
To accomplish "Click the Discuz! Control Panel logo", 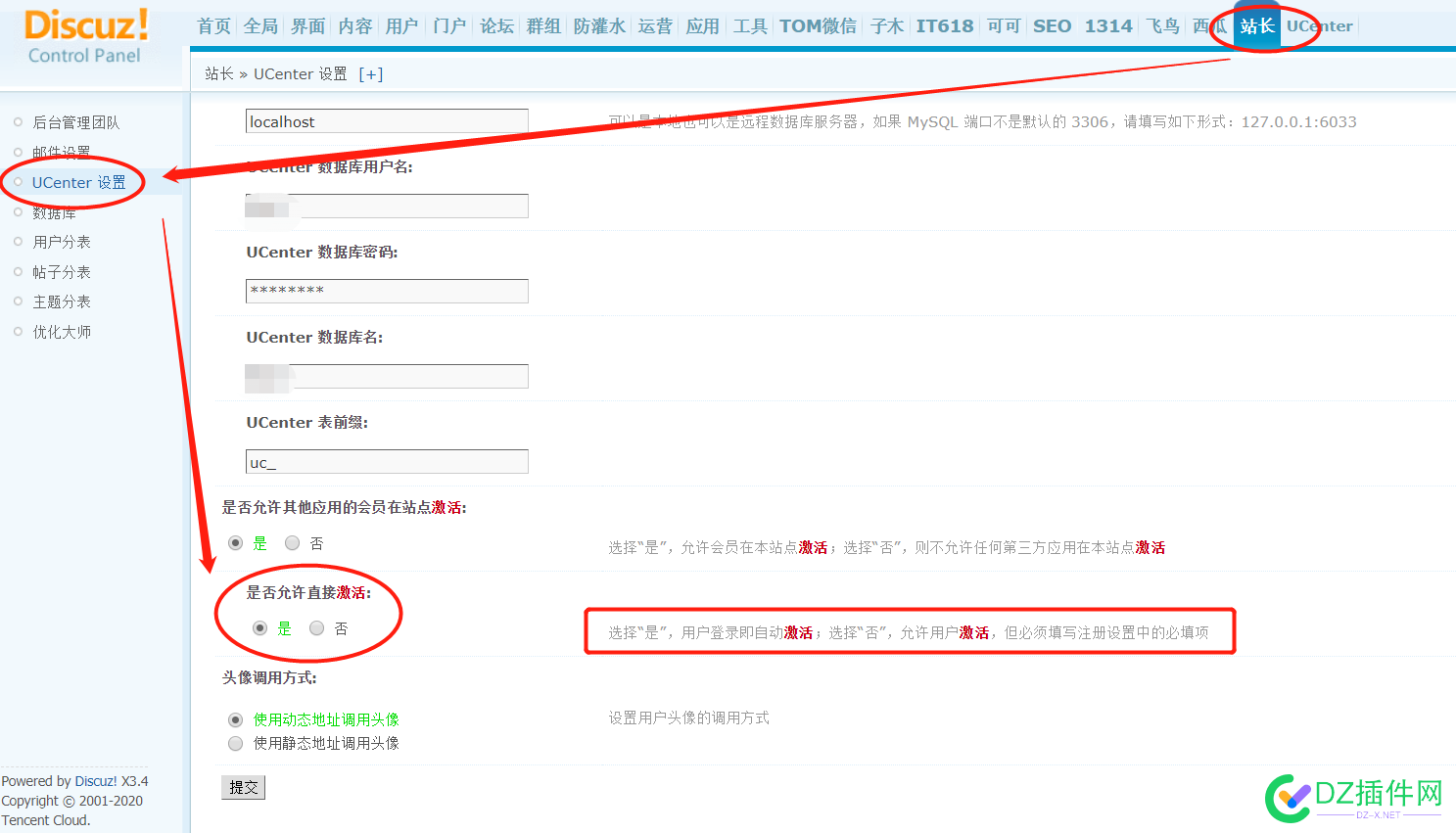I will click(x=86, y=37).
